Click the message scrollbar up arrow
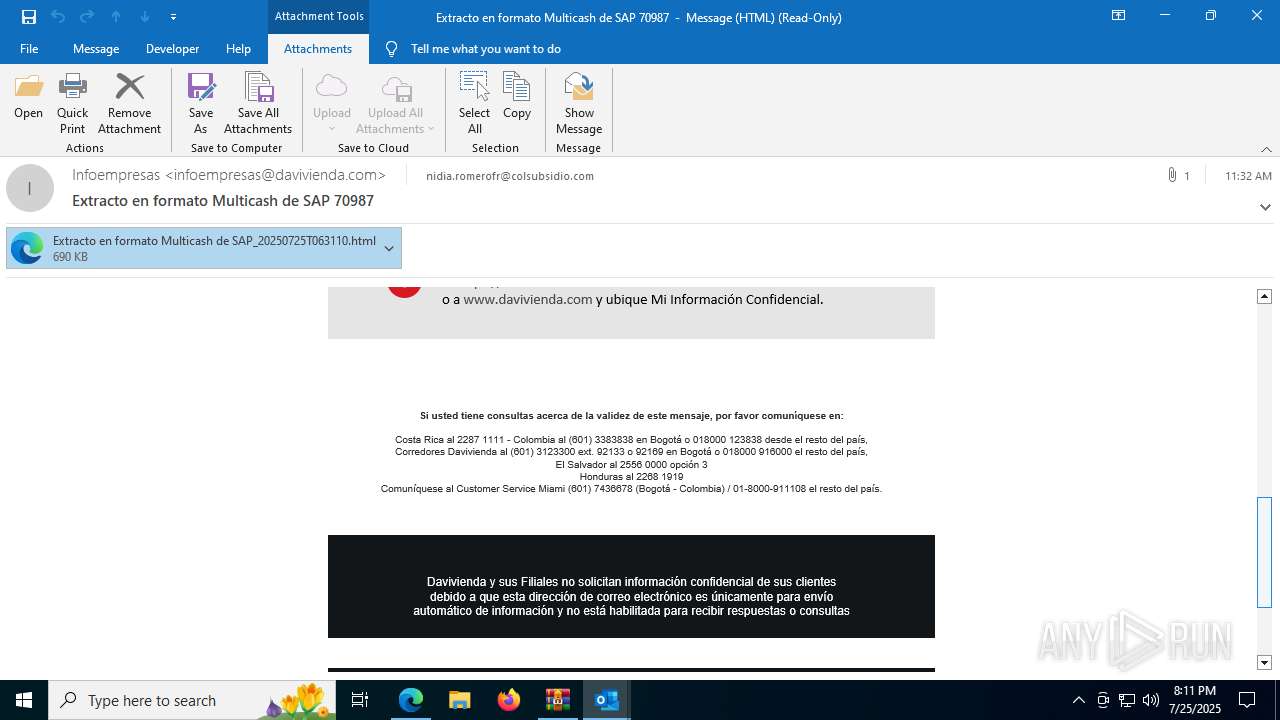Screen dimensions: 1280x720 [1264, 296]
